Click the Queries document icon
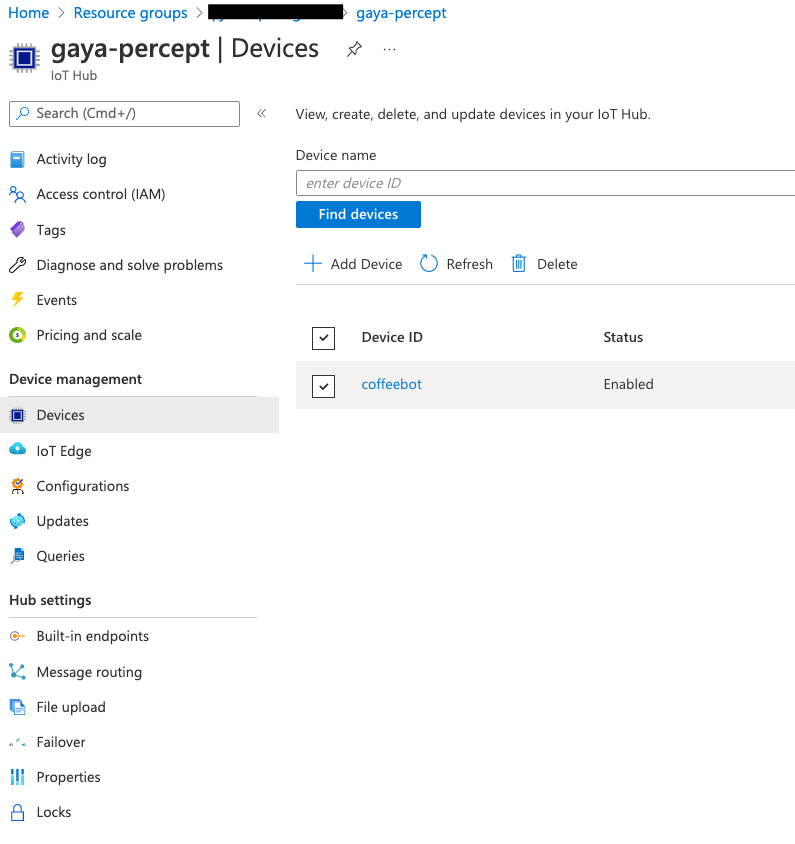Viewport: 795px width, 844px height. pos(17,556)
